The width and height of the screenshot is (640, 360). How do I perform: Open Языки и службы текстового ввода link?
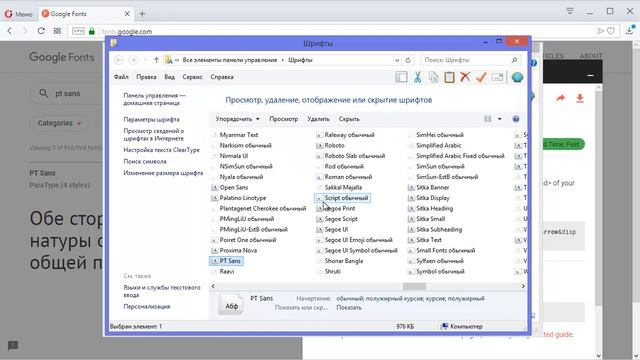(x=162, y=291)
